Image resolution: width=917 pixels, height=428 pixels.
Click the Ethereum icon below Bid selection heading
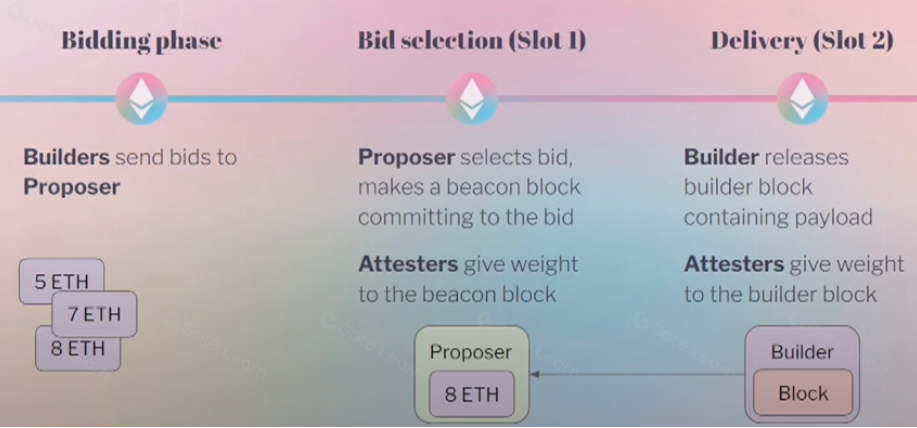click(471, 98)
